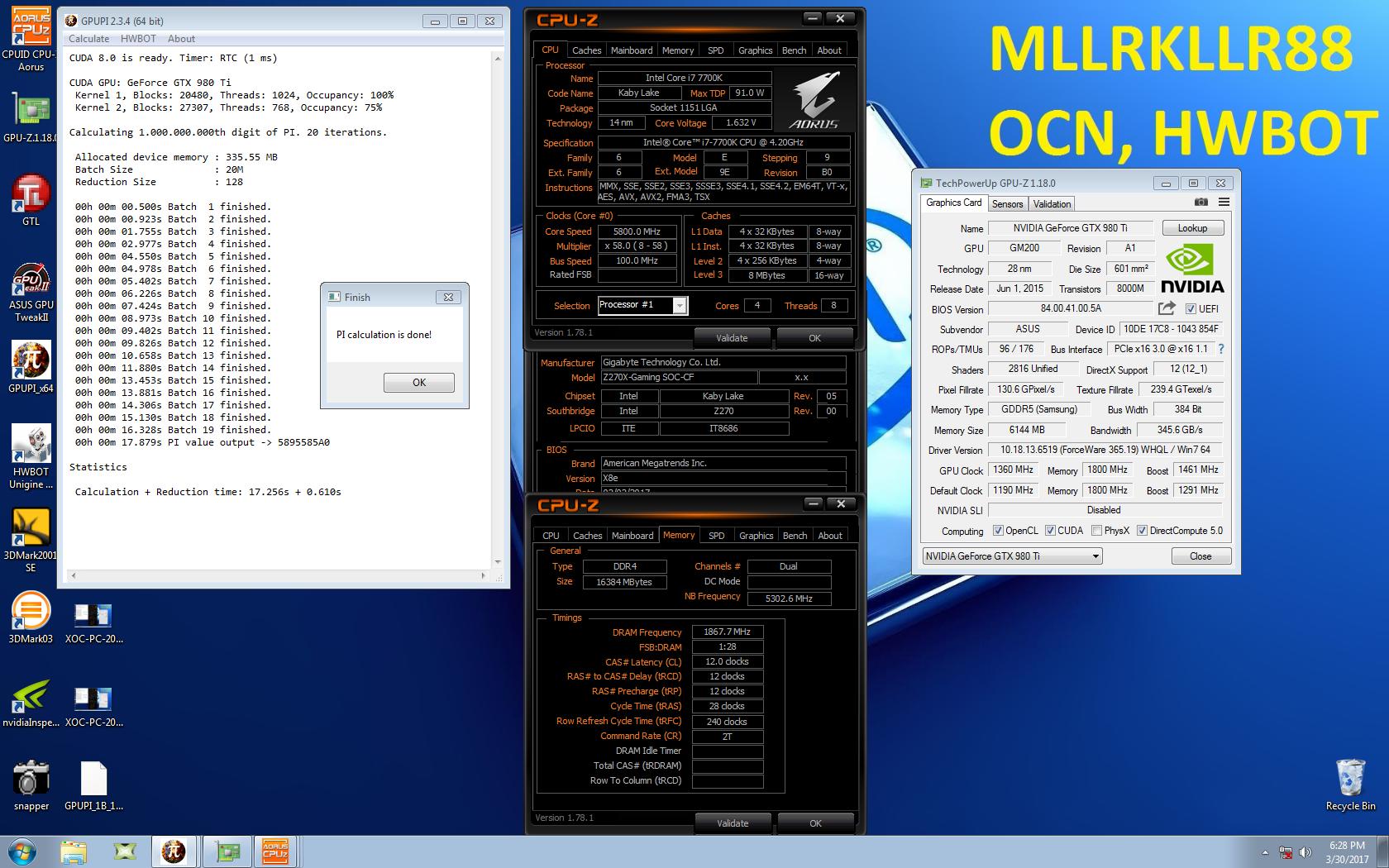Screen dimensions: 1389x868
Task: Open ASUS GPU TweakII desktop icon
Action: click(31, 293)
